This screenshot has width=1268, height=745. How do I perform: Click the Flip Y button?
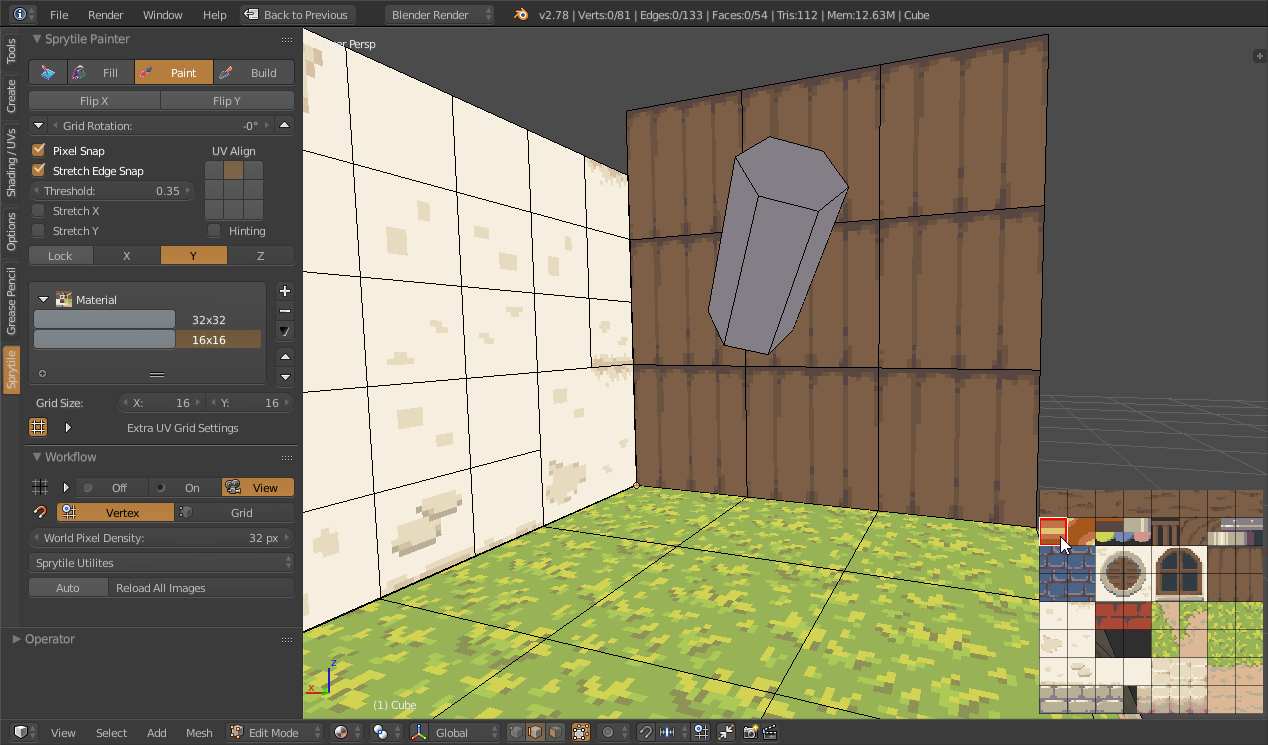pos(227,100)
